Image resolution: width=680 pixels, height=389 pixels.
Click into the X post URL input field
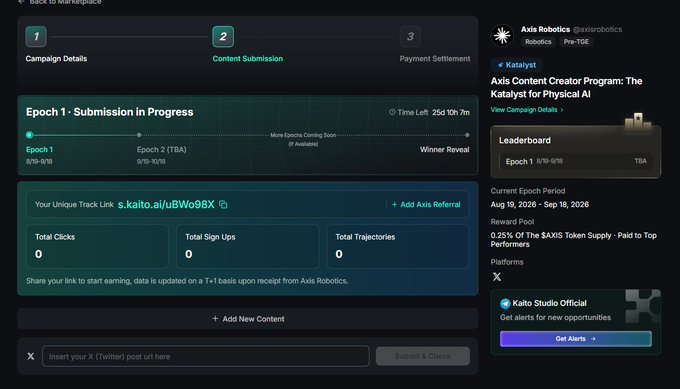pyautogui.click(x=206, y=356)
